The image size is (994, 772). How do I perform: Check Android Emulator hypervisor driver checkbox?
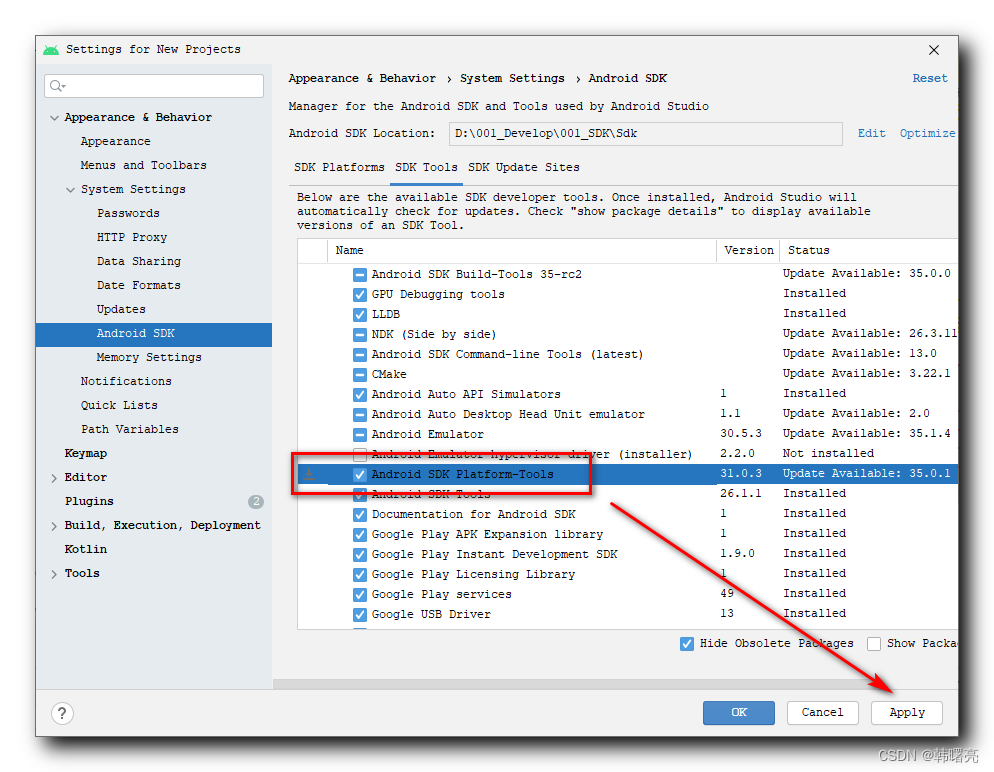pyautogui.click(x=359, y=454)
